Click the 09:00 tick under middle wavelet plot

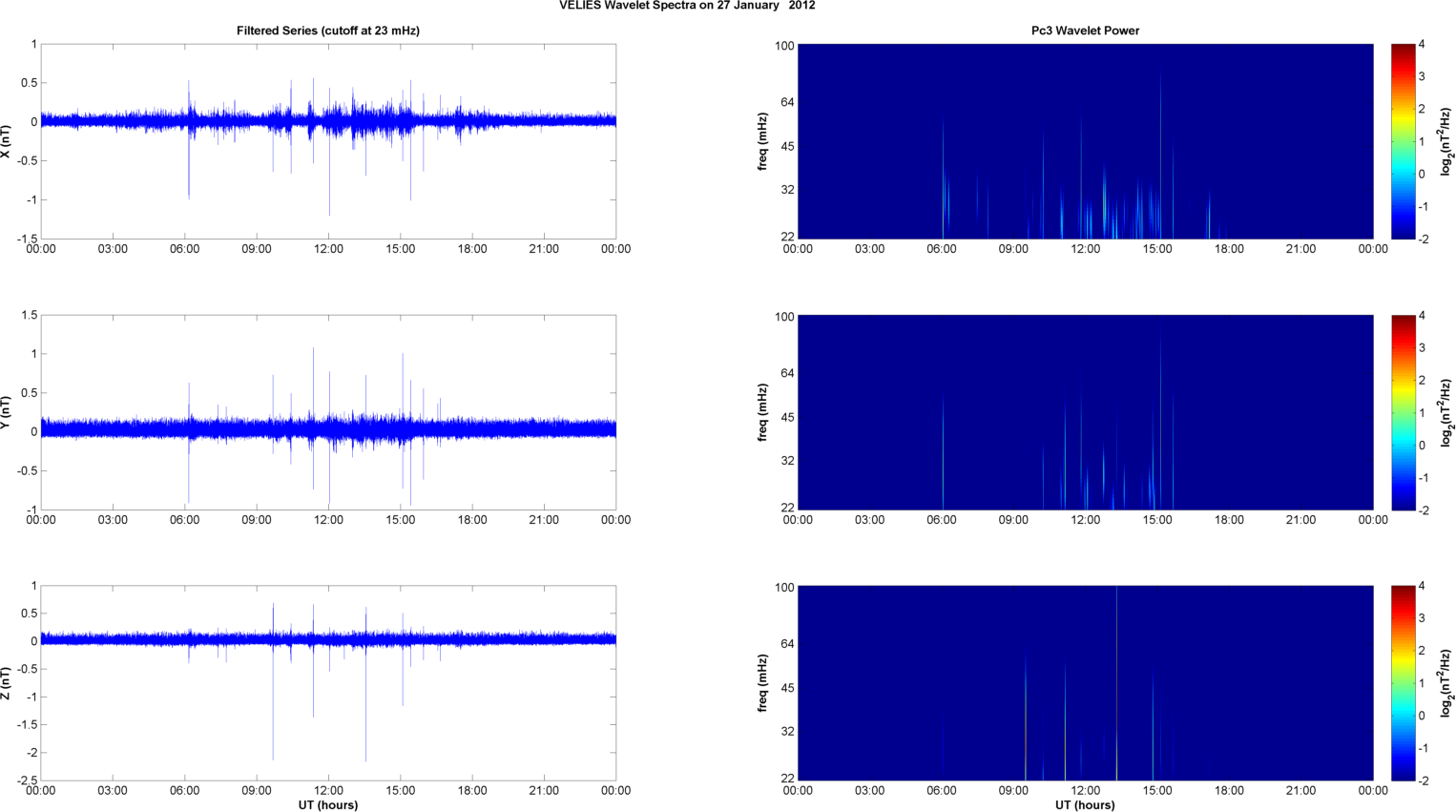[1013, 520]
